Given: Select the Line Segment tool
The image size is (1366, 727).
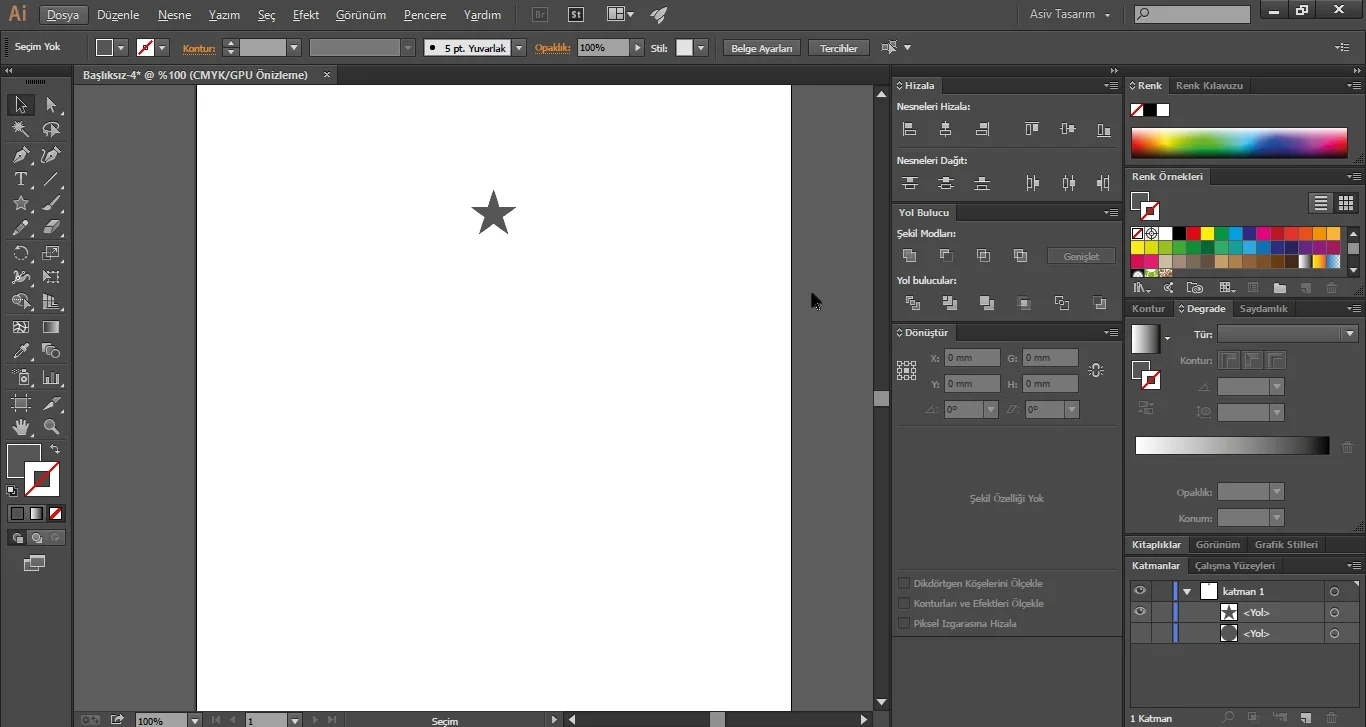Looking at the screenshot, I should [x=51, y=179].
